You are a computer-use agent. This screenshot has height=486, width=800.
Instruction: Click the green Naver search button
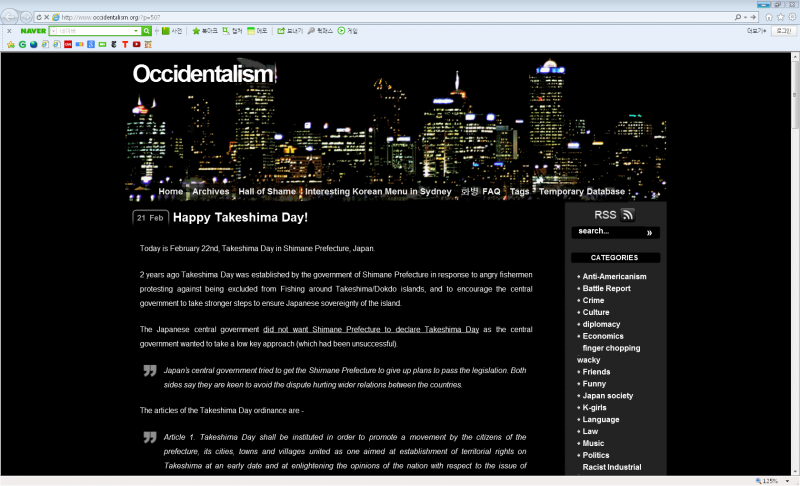(x=146, y=31)
